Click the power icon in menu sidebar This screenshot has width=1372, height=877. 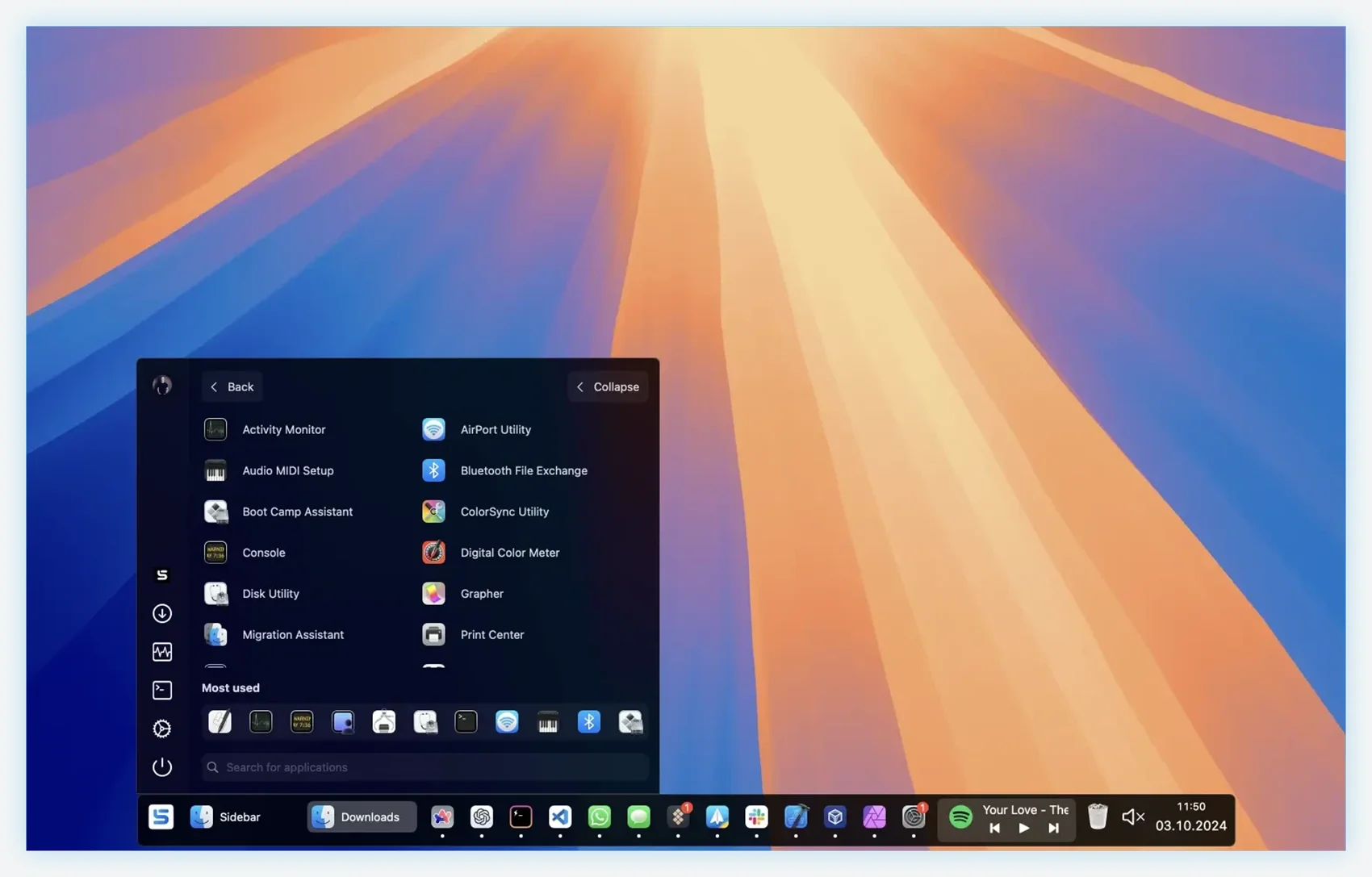tap(162, 767)
